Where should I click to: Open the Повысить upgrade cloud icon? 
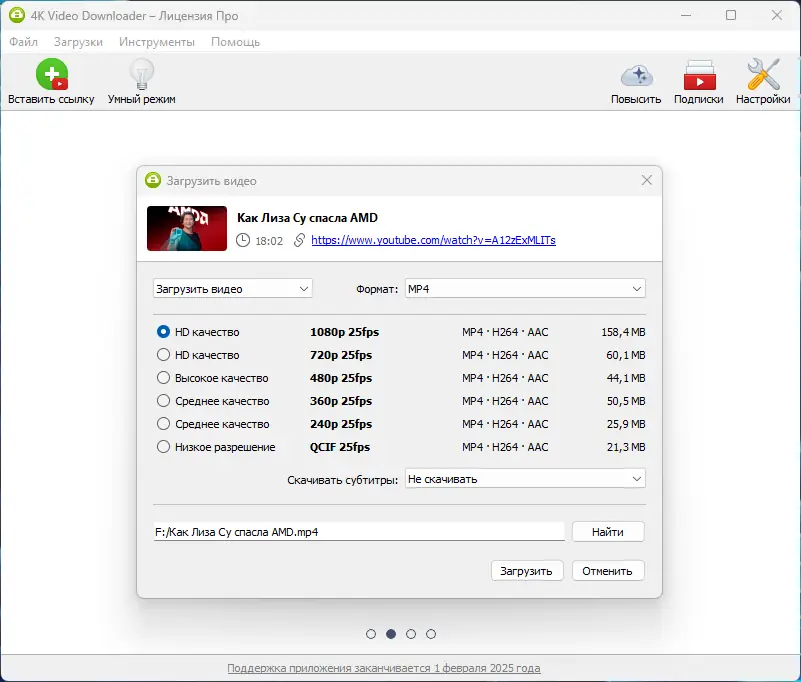pos(637,76)
